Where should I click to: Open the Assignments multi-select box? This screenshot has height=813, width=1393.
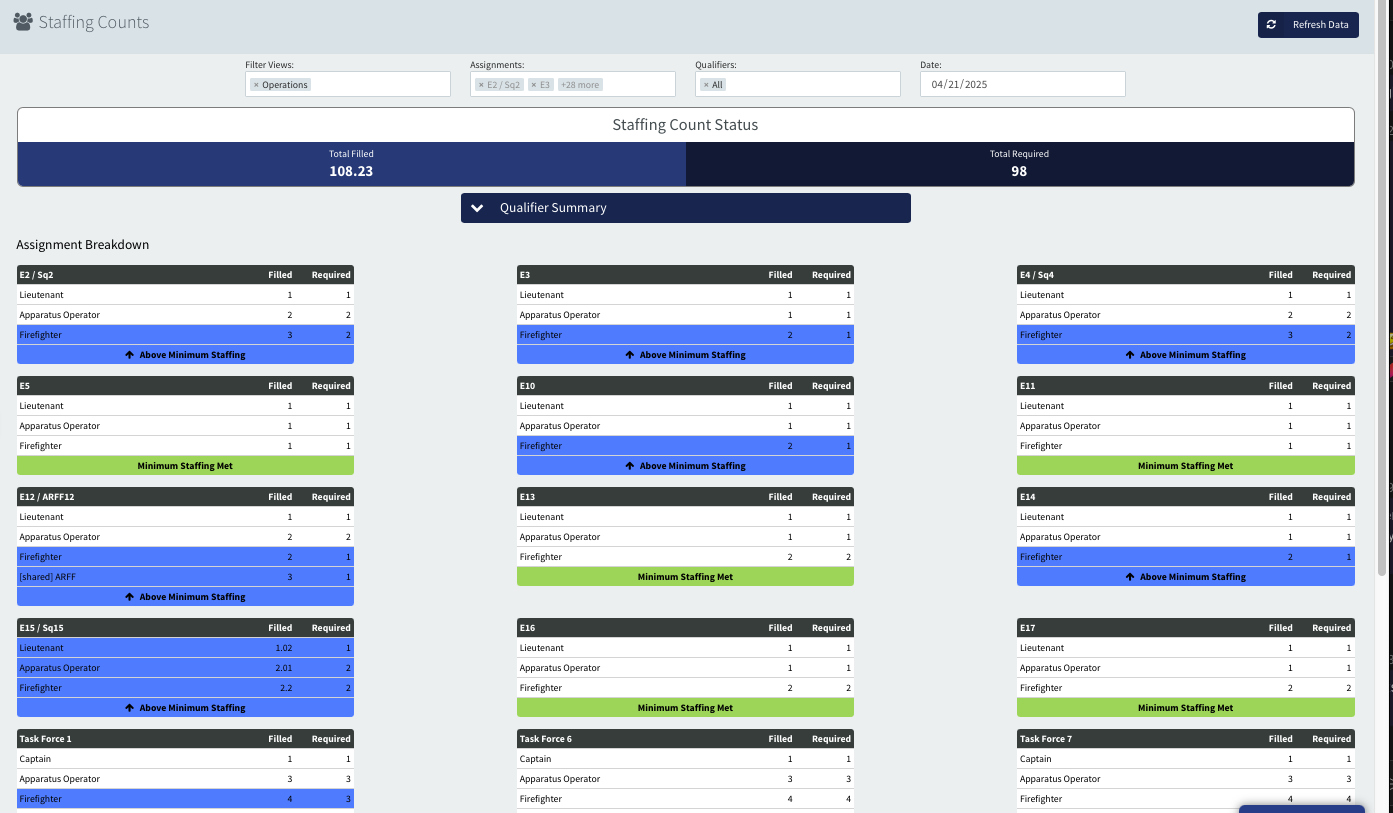tap(573, 84)
